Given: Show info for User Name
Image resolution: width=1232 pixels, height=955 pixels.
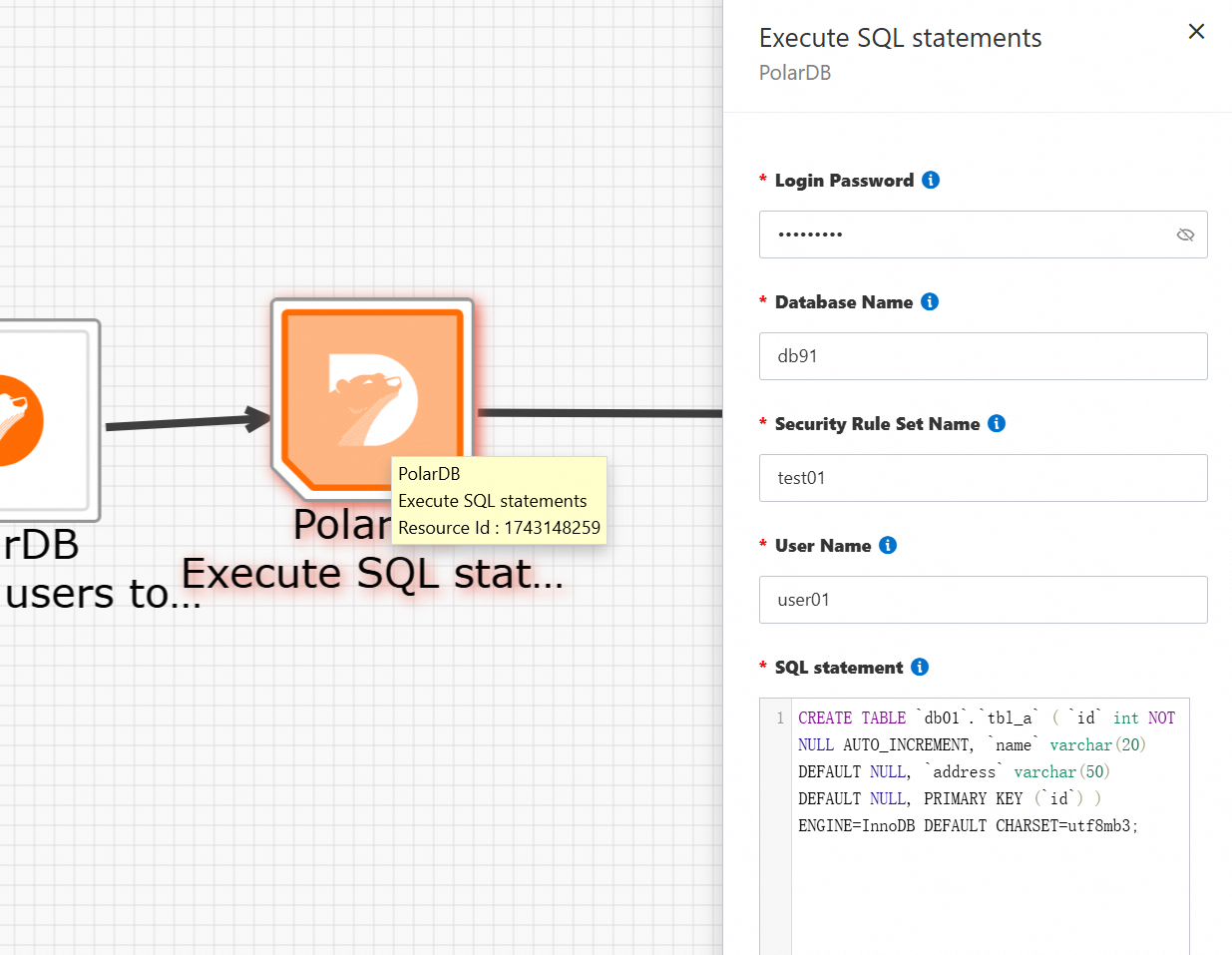Looking at the screenshot, I should [888, 545].
